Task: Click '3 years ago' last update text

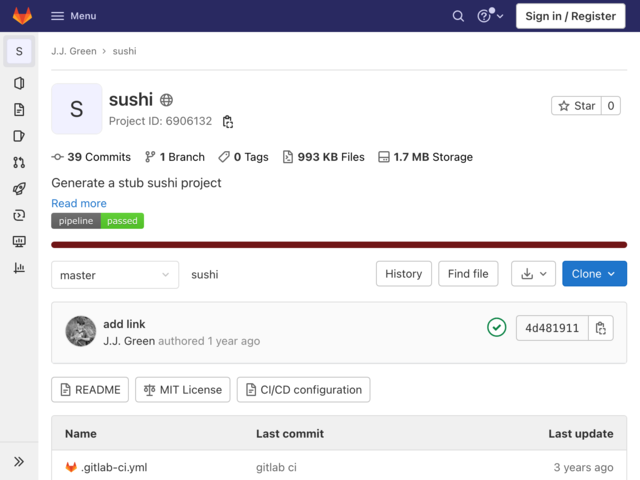Action: coord(583,467)
